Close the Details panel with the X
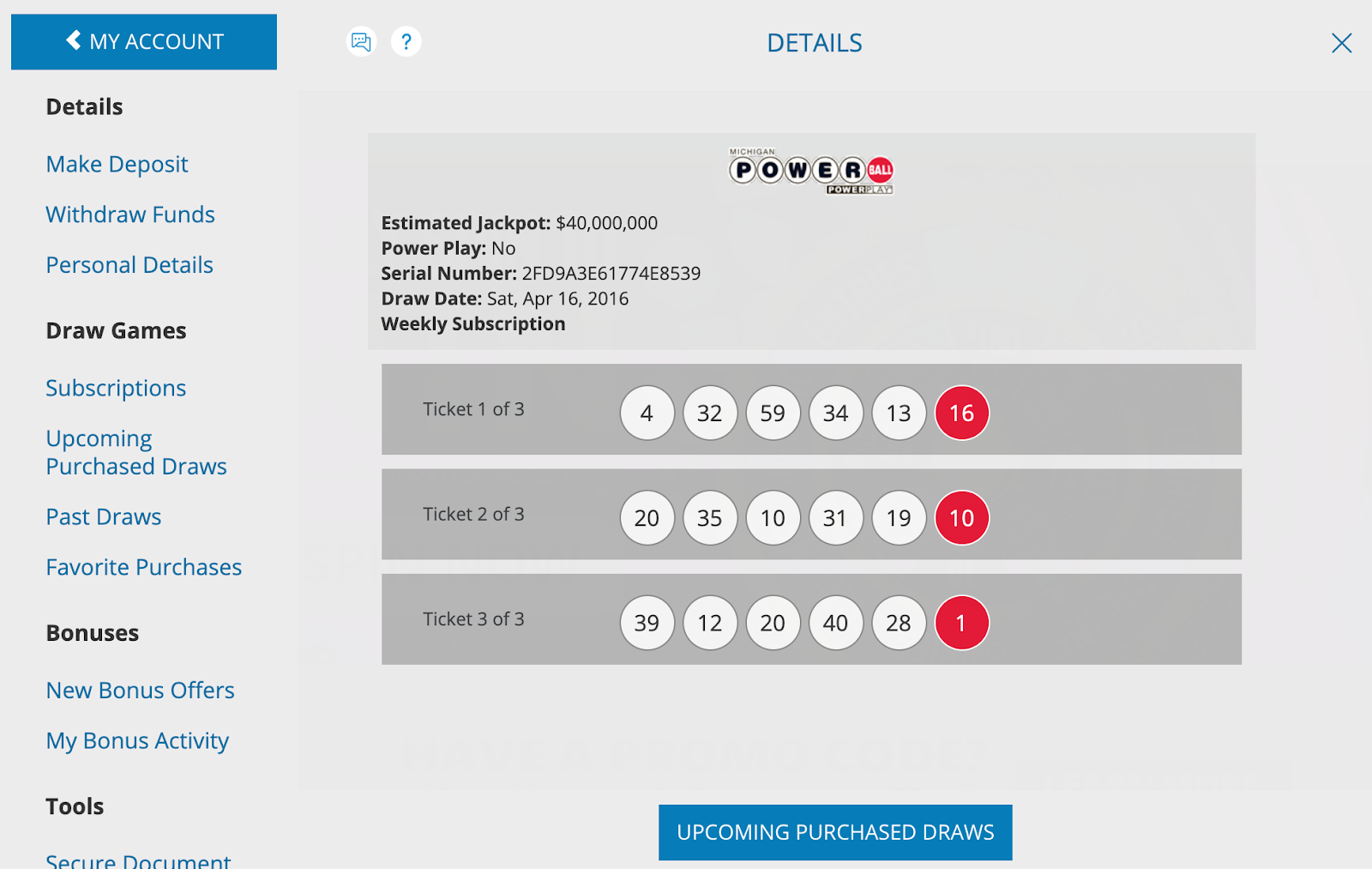 1342,43
